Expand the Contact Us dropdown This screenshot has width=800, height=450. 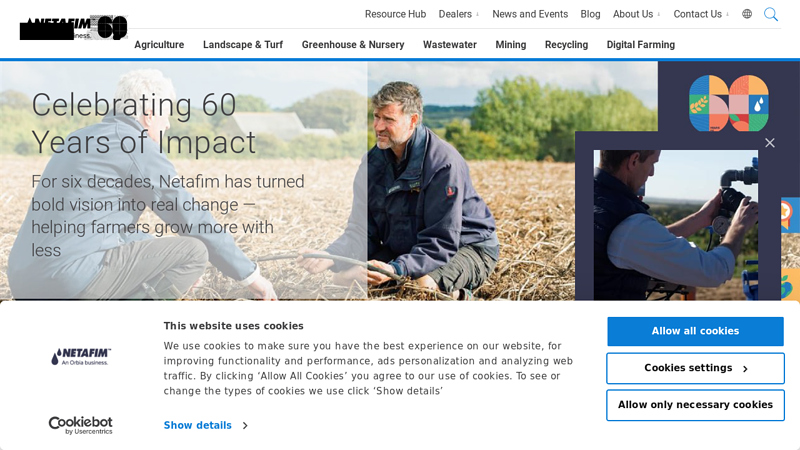(x=700, y=14)
